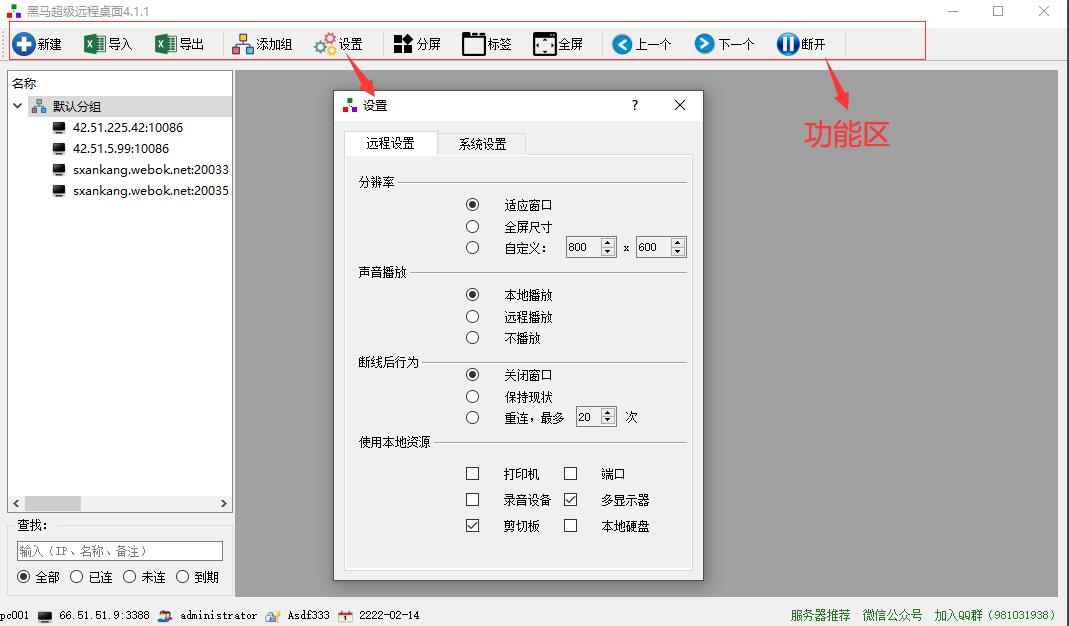
Task: Select 远程播放 sound option
Action: click(x=472, y=316)
